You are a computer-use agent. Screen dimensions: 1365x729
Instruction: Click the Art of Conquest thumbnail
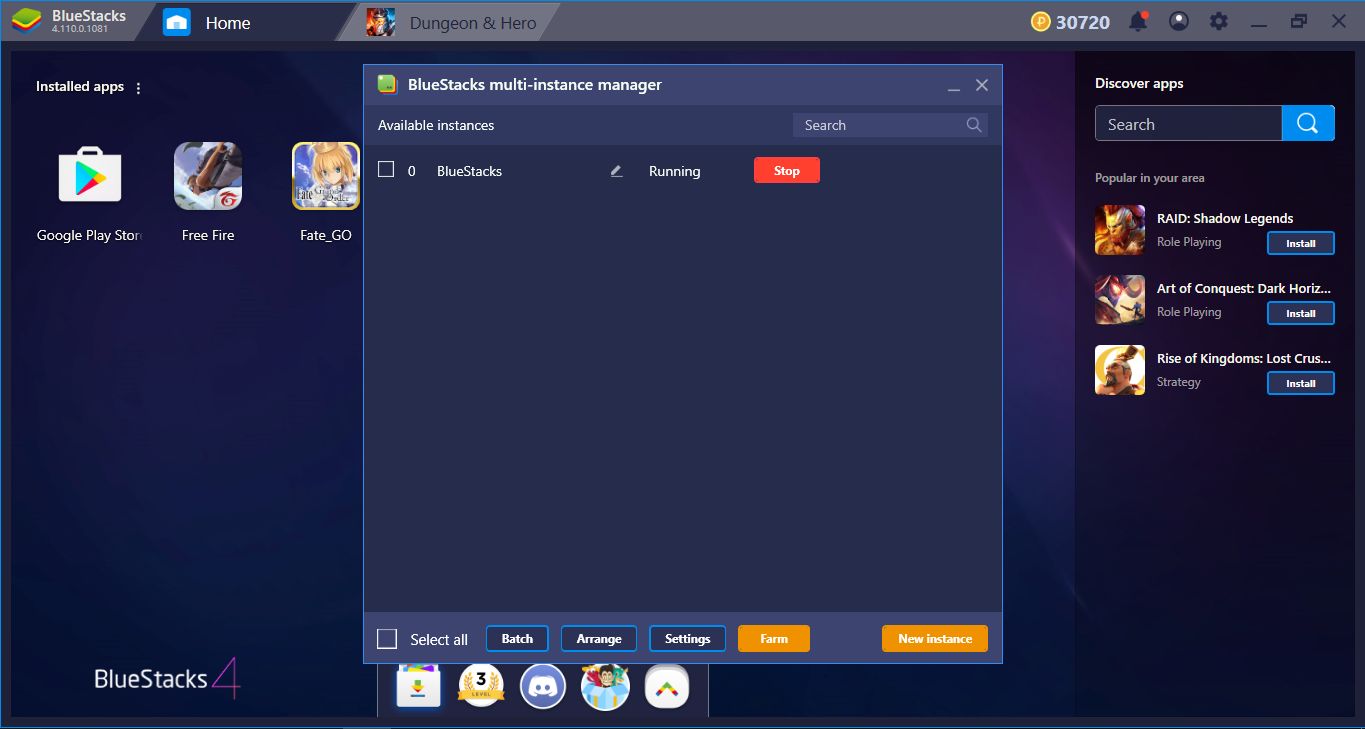[1120, 300]
